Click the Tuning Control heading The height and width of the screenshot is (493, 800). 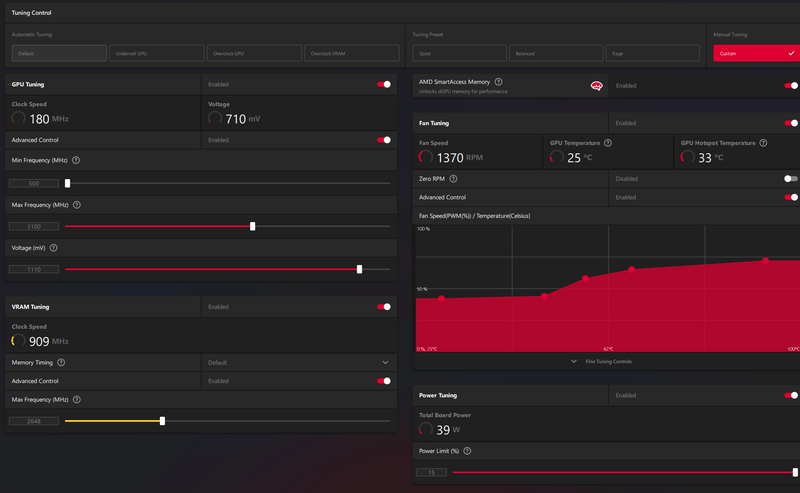pos(32,13)
